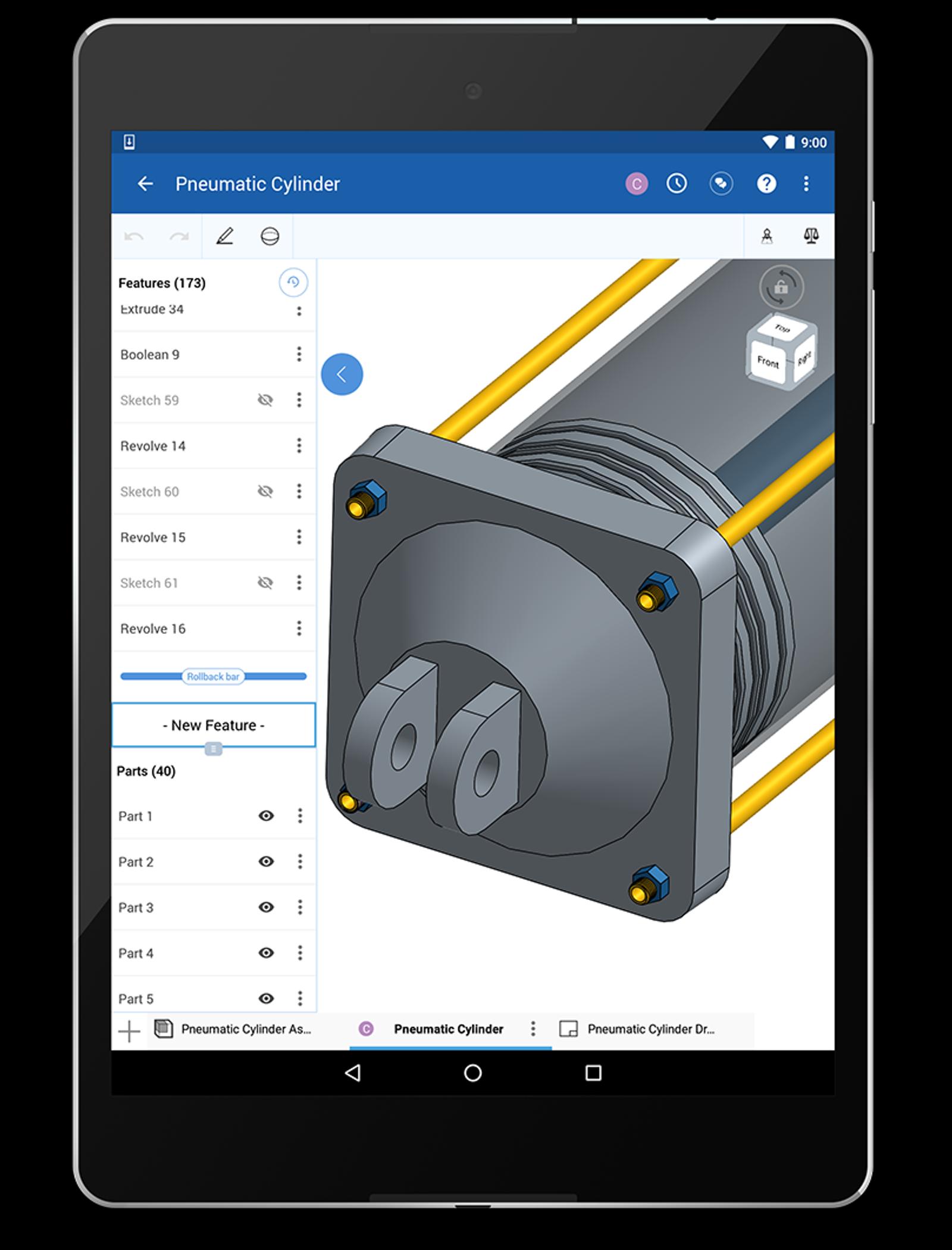Hide Part 1 using eye icon
This screenshot has width=952, height=1250.
(x=266, y=815)
